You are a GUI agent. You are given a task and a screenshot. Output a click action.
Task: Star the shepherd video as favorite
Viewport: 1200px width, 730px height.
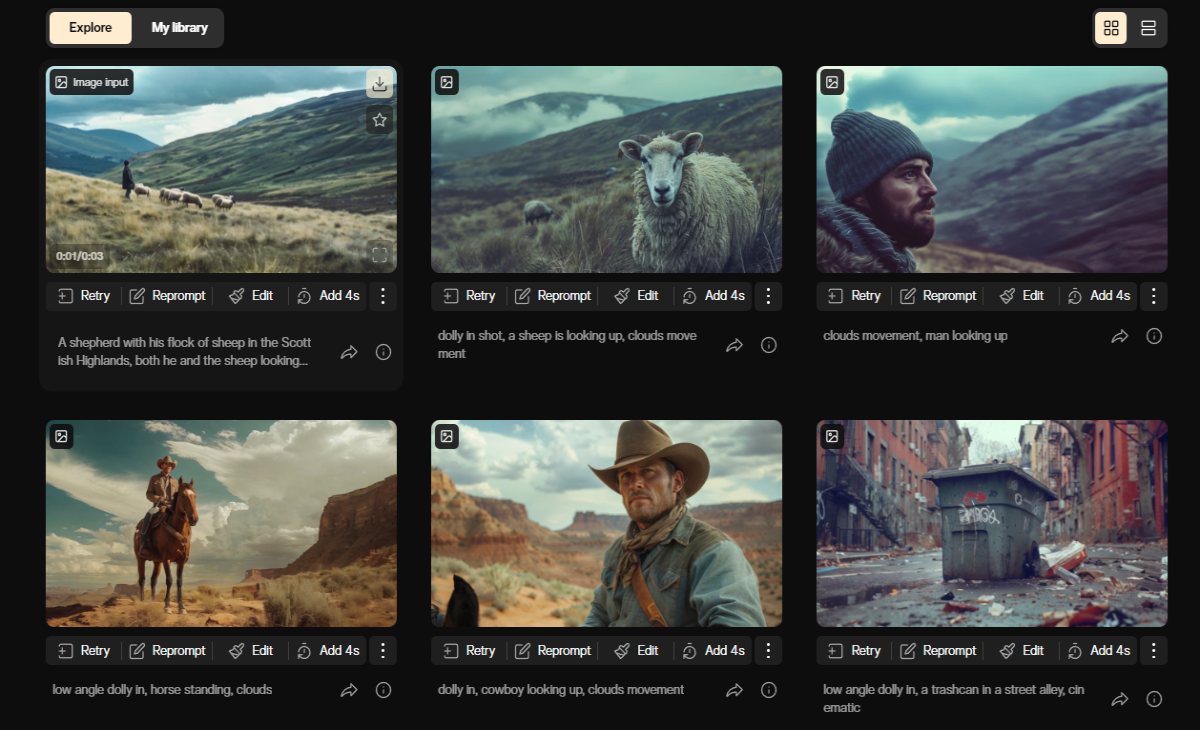click(379, 120)
